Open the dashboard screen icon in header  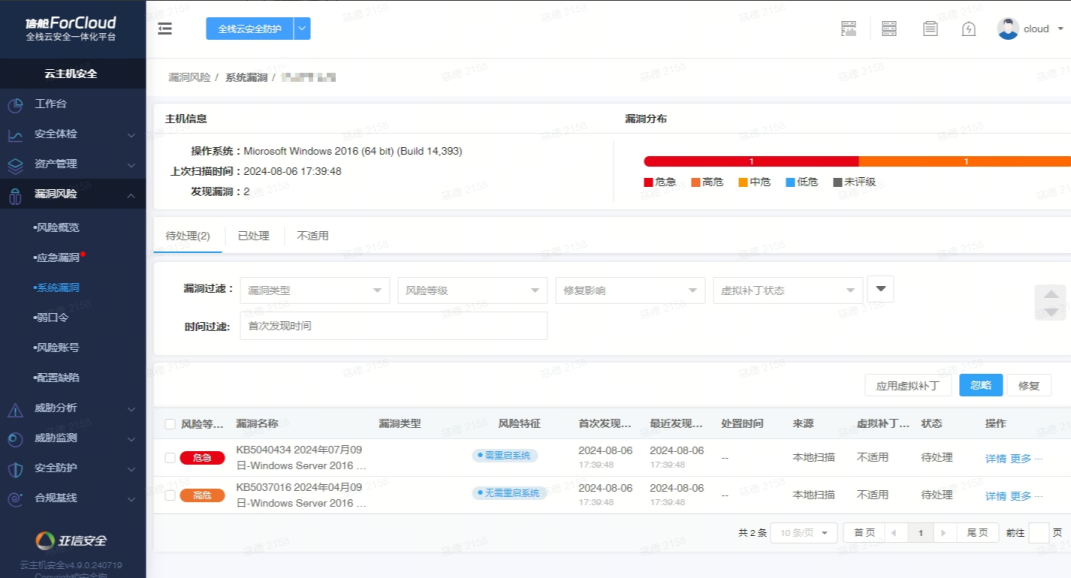tap(848, 29)
